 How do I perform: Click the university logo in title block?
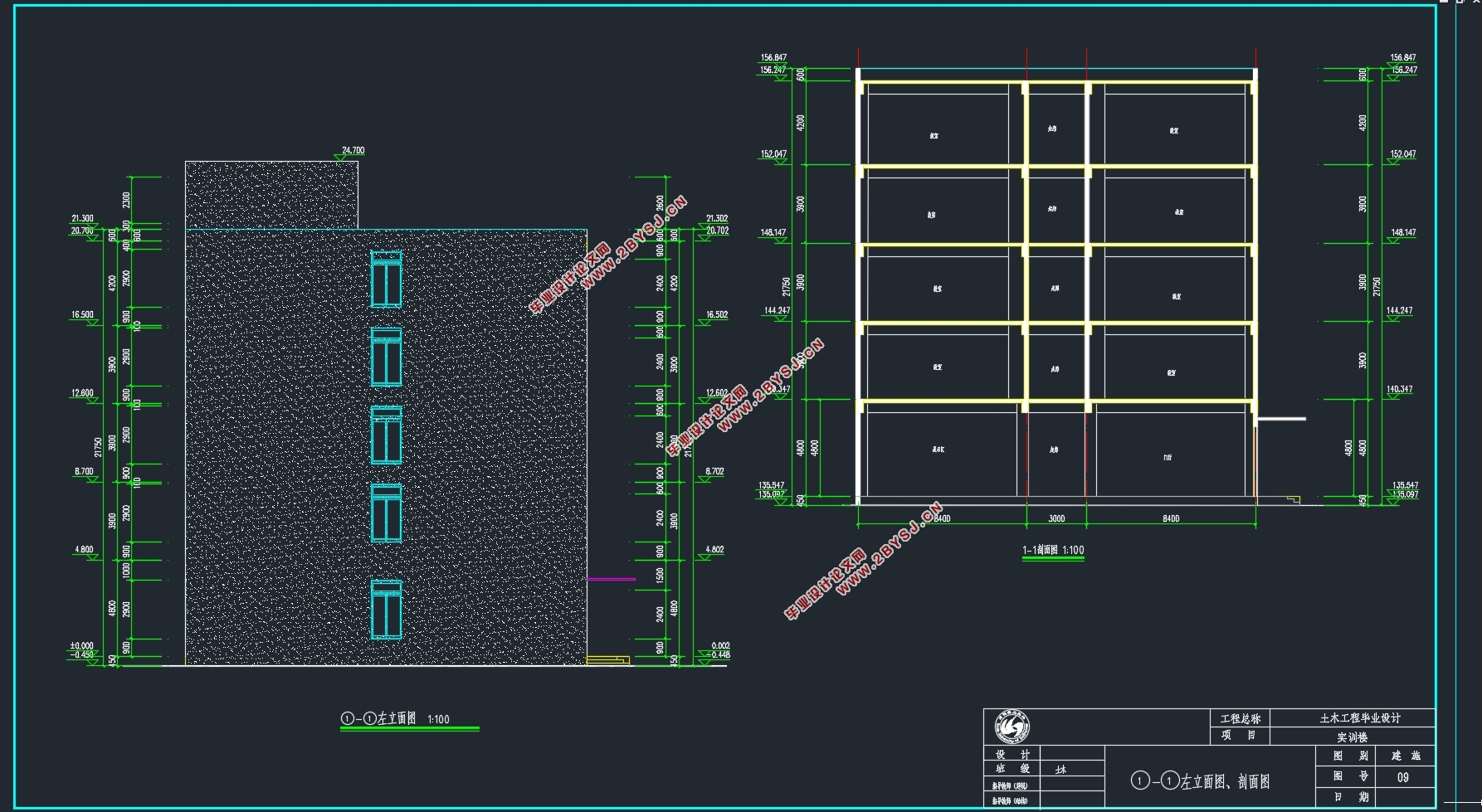click(x=1012, y=727)
